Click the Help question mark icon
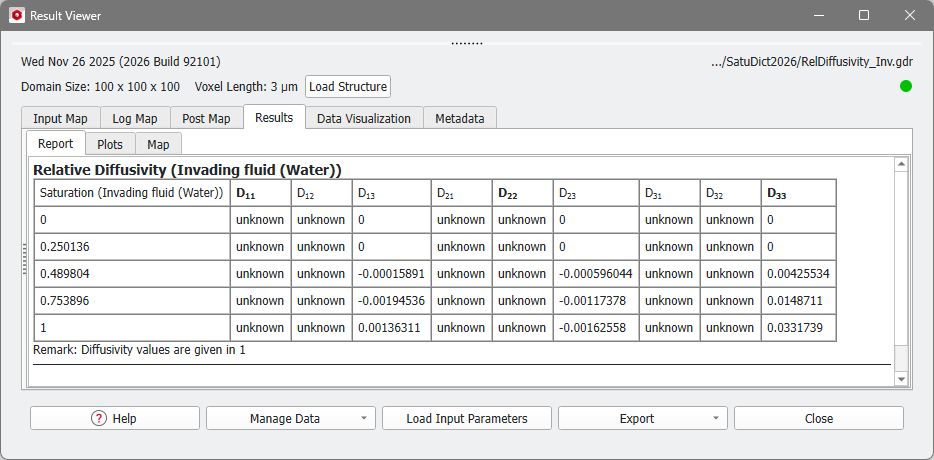Viewport: 934px width, 460px height. coord(98,418)
